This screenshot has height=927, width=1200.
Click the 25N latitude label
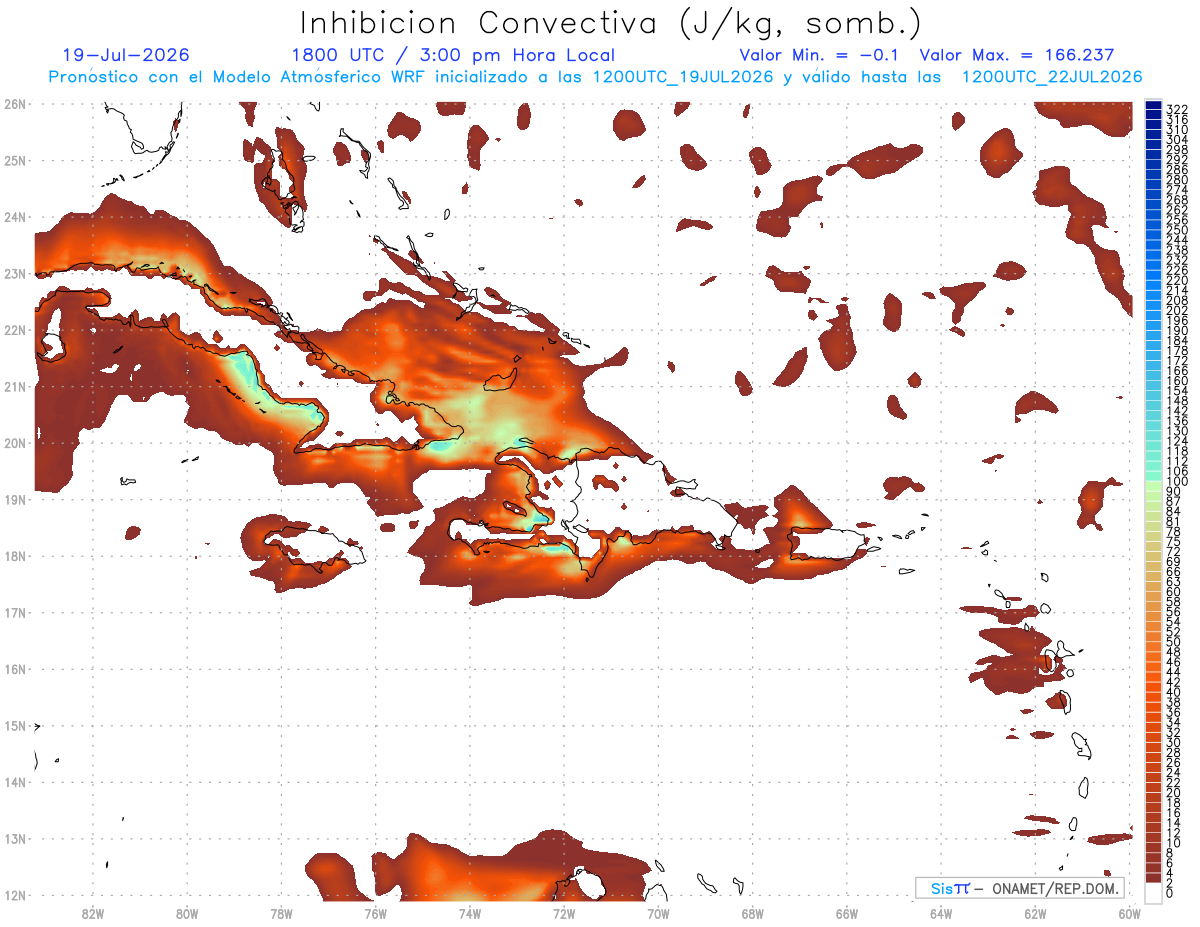[x=15, y=160]
